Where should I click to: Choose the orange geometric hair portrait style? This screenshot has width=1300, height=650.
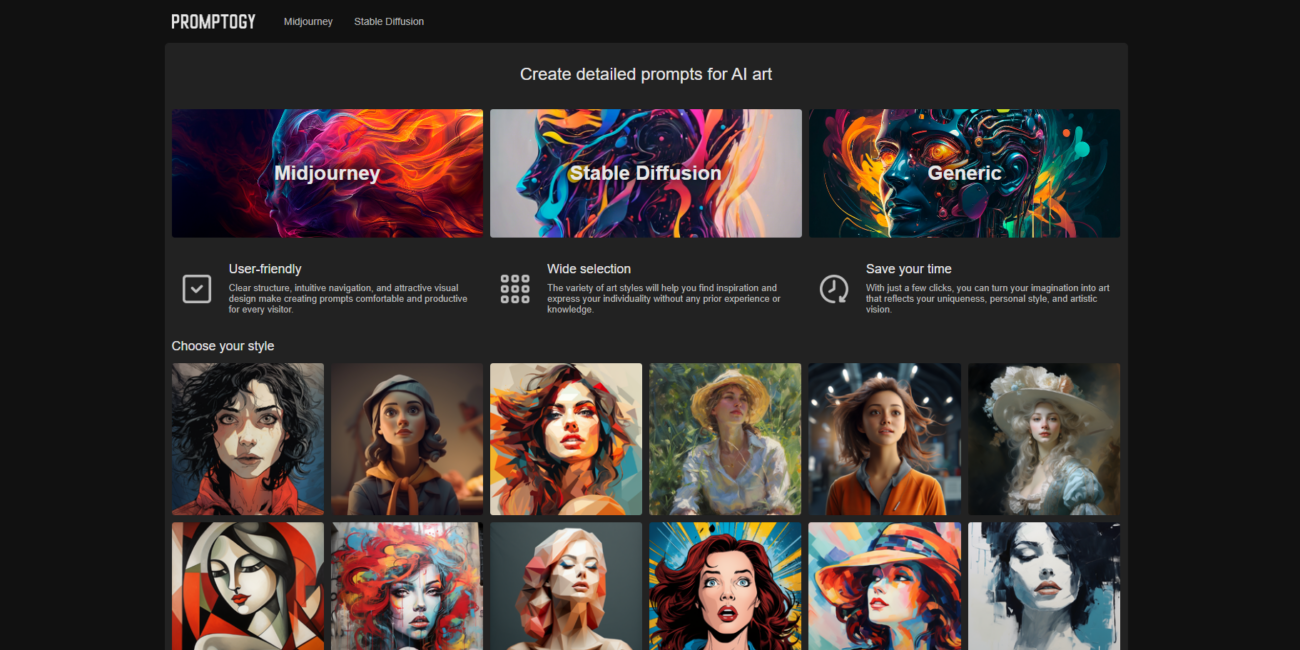tap(566, 439)
